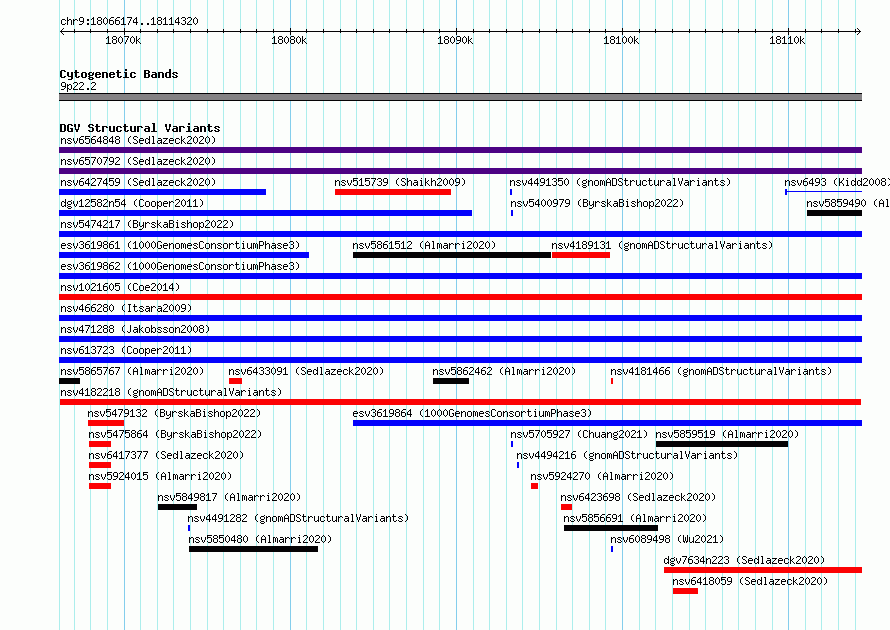Select the Cytogenetic Bands track title
The width and height of the screenshot is (890, 630).
click(x=119, y=74)
